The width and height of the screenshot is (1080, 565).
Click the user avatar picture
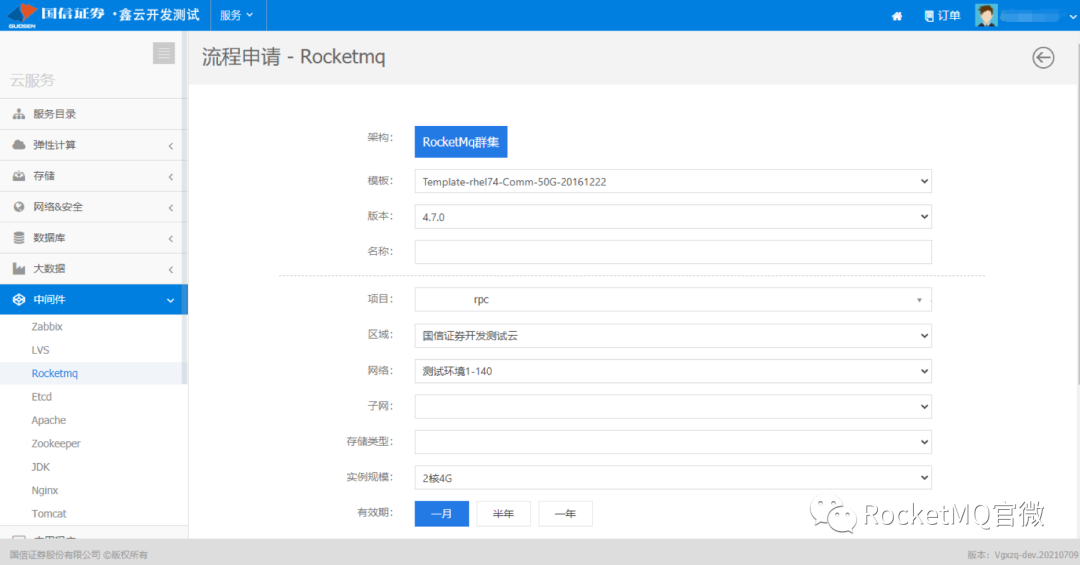coord(986,15)
